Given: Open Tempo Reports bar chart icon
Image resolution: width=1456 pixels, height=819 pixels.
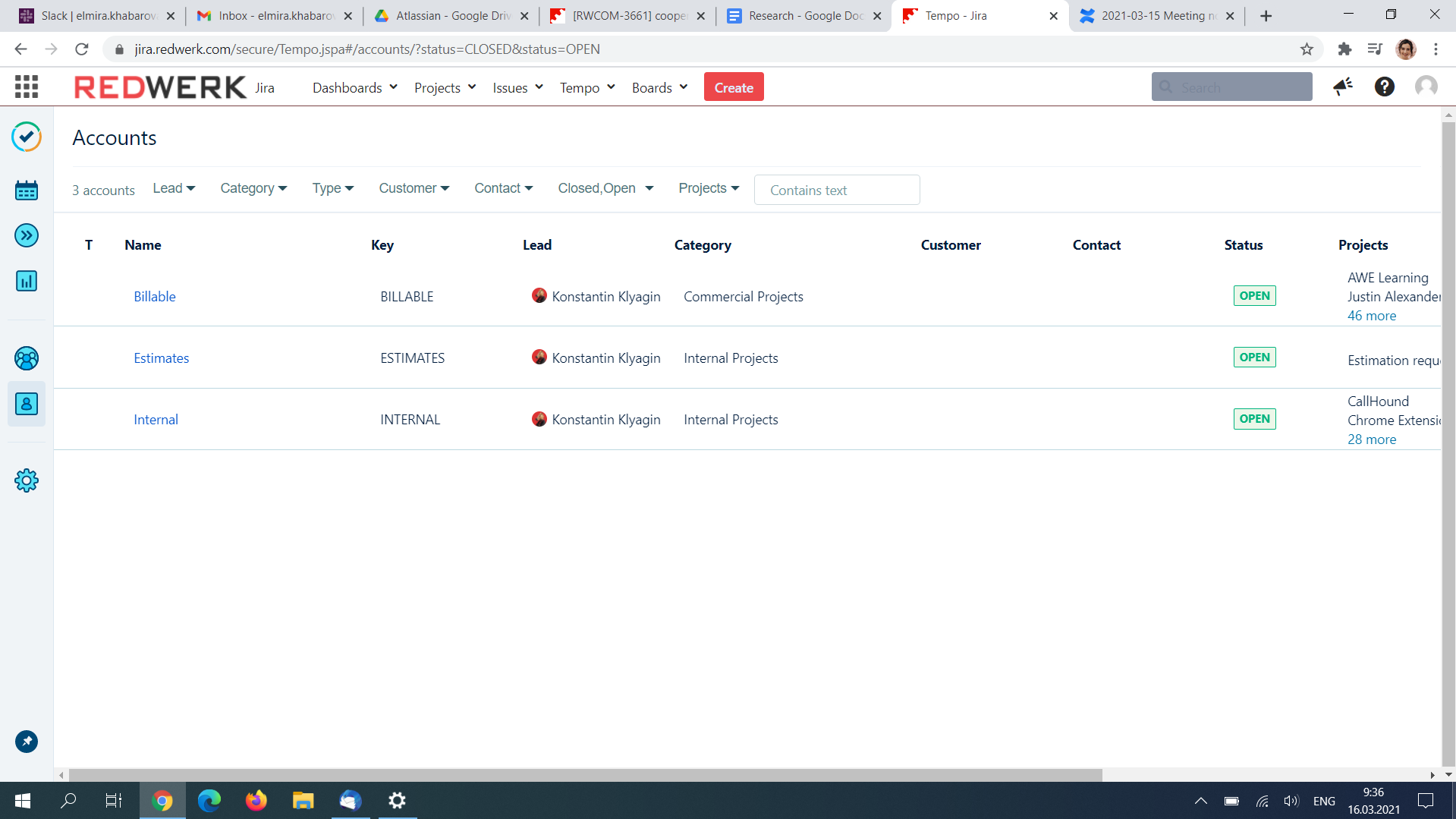Looking at the screenshot, I should 27,281.
